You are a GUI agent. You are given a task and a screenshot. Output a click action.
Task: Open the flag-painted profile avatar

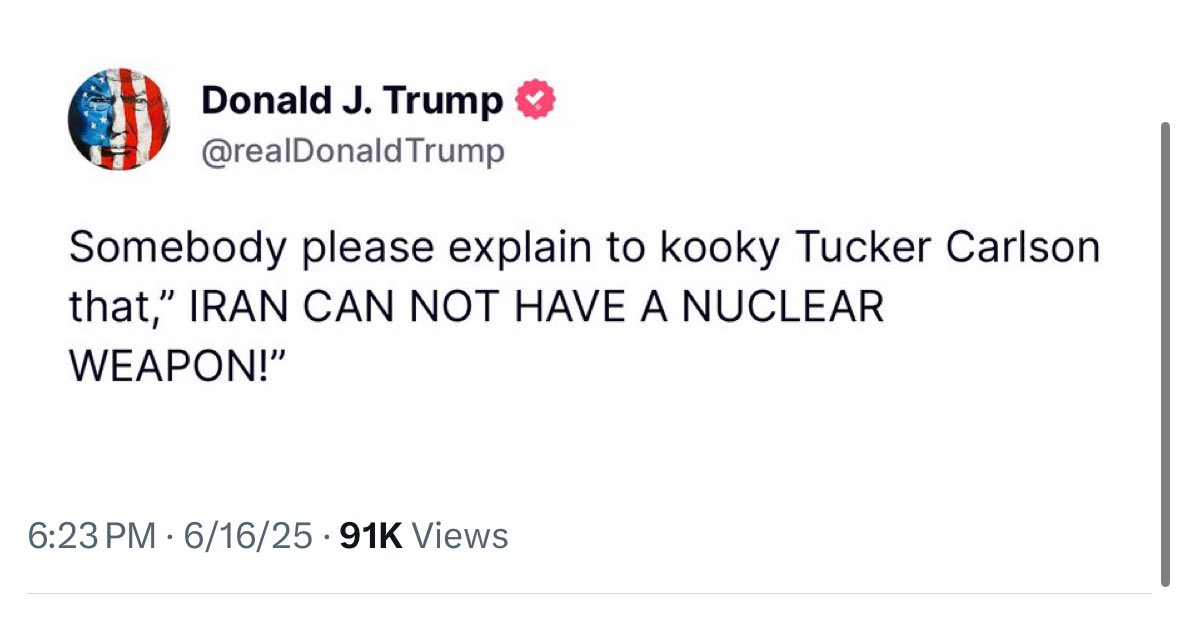[x=119, y=119]
